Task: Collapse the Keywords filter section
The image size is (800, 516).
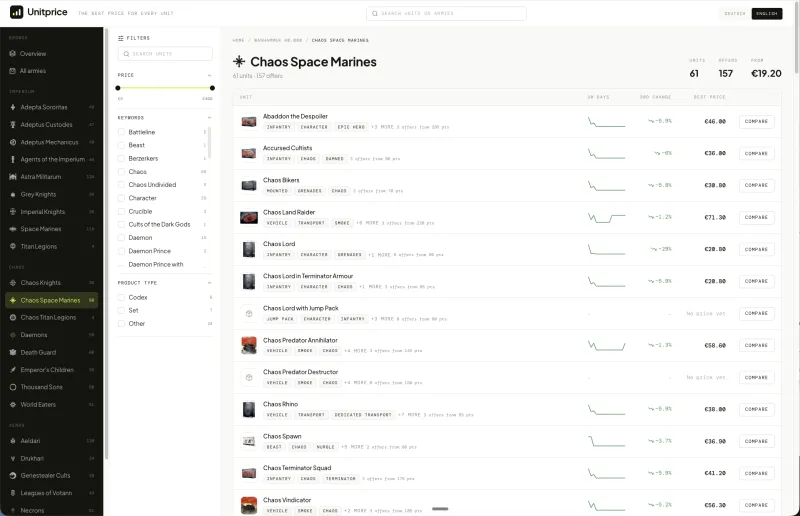Action: tap(209, 118)
